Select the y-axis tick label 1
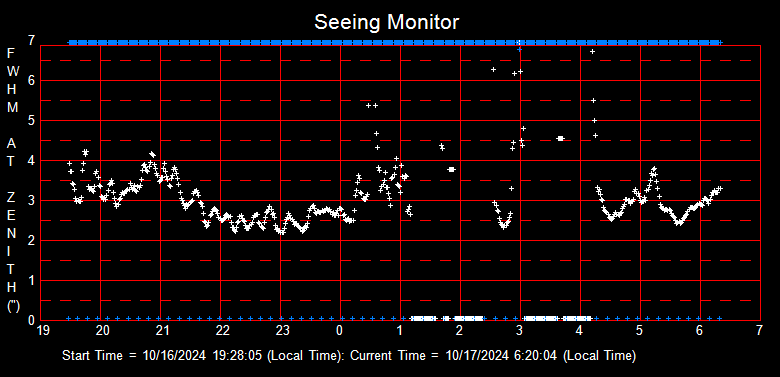Screen dimensions: 780x377 pyautogui.click(x=31, y=281)
